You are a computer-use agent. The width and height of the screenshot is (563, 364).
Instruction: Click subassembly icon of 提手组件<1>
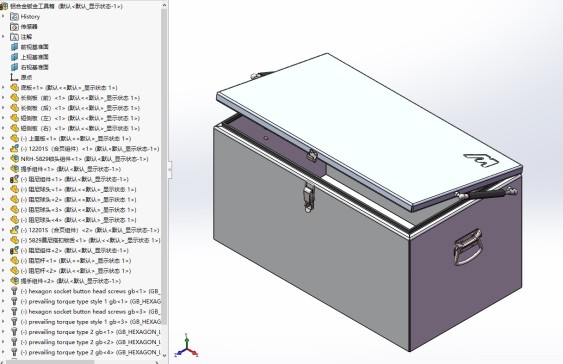[14, 169]
